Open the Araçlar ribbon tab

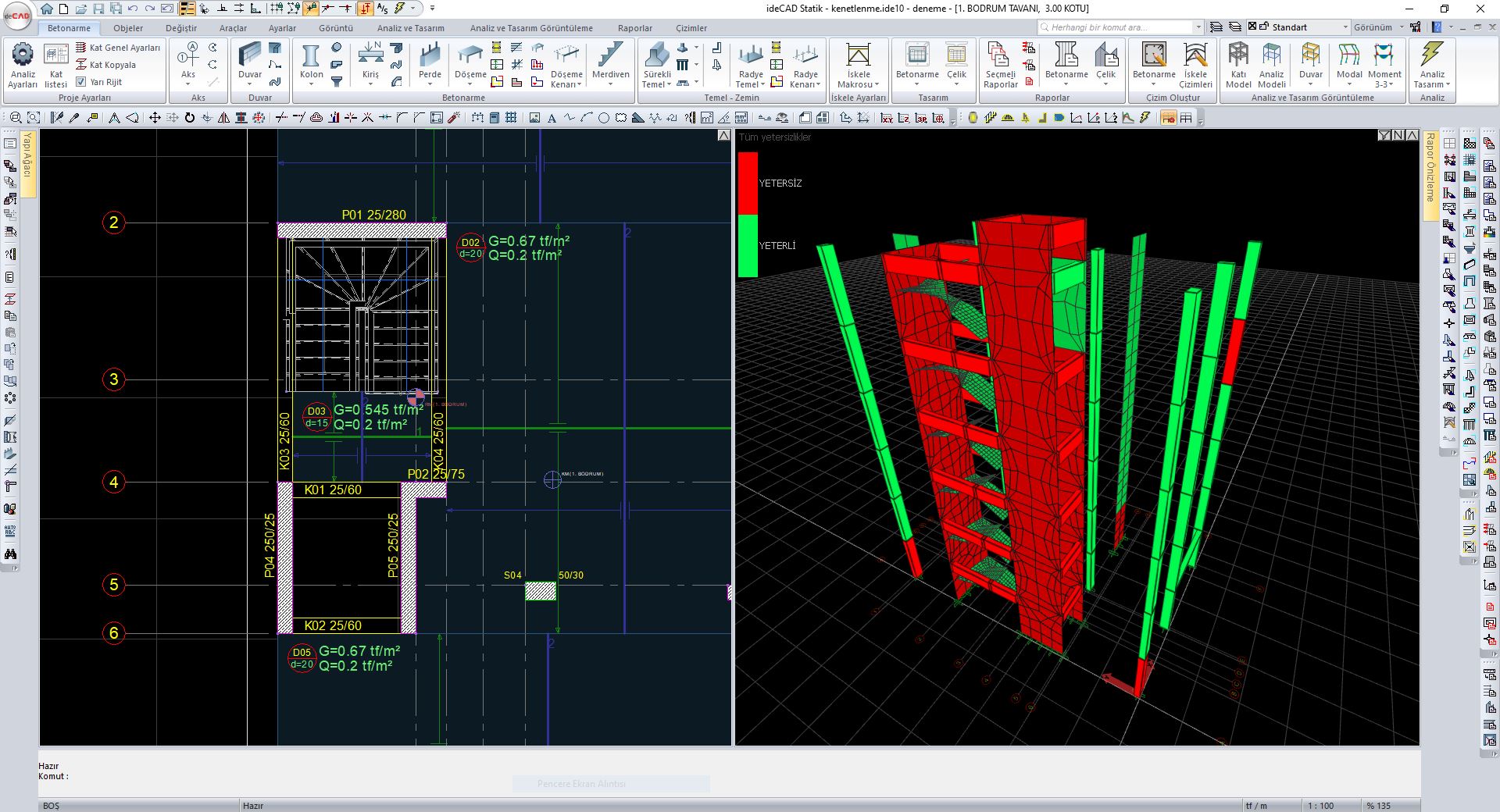233,27
